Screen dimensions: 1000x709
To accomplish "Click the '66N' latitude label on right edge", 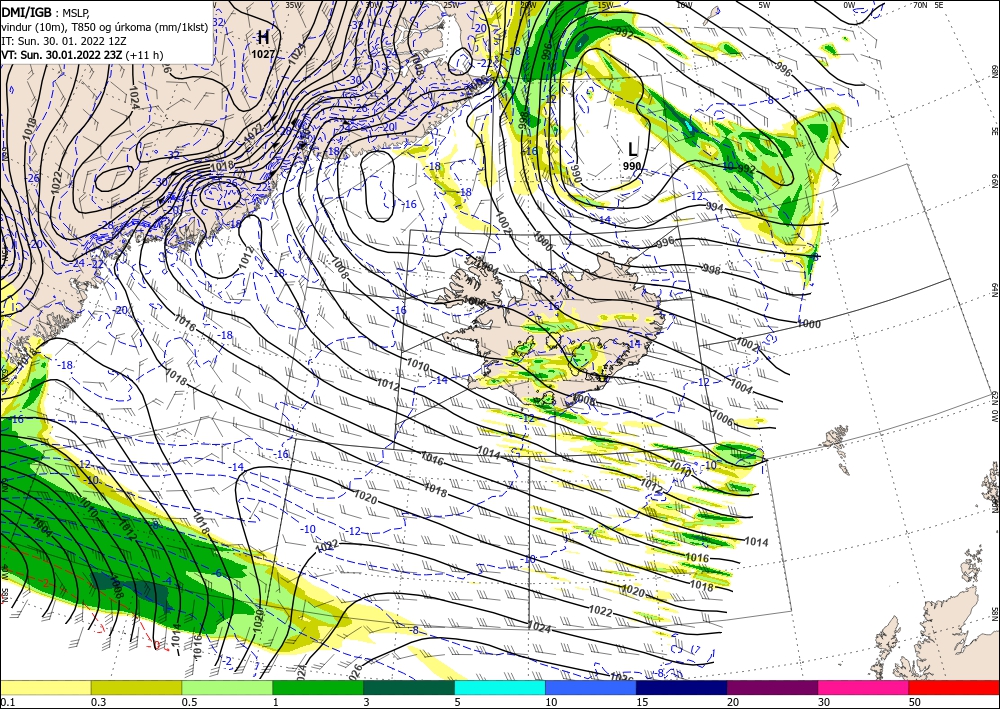I will click(x=994, y=180).
